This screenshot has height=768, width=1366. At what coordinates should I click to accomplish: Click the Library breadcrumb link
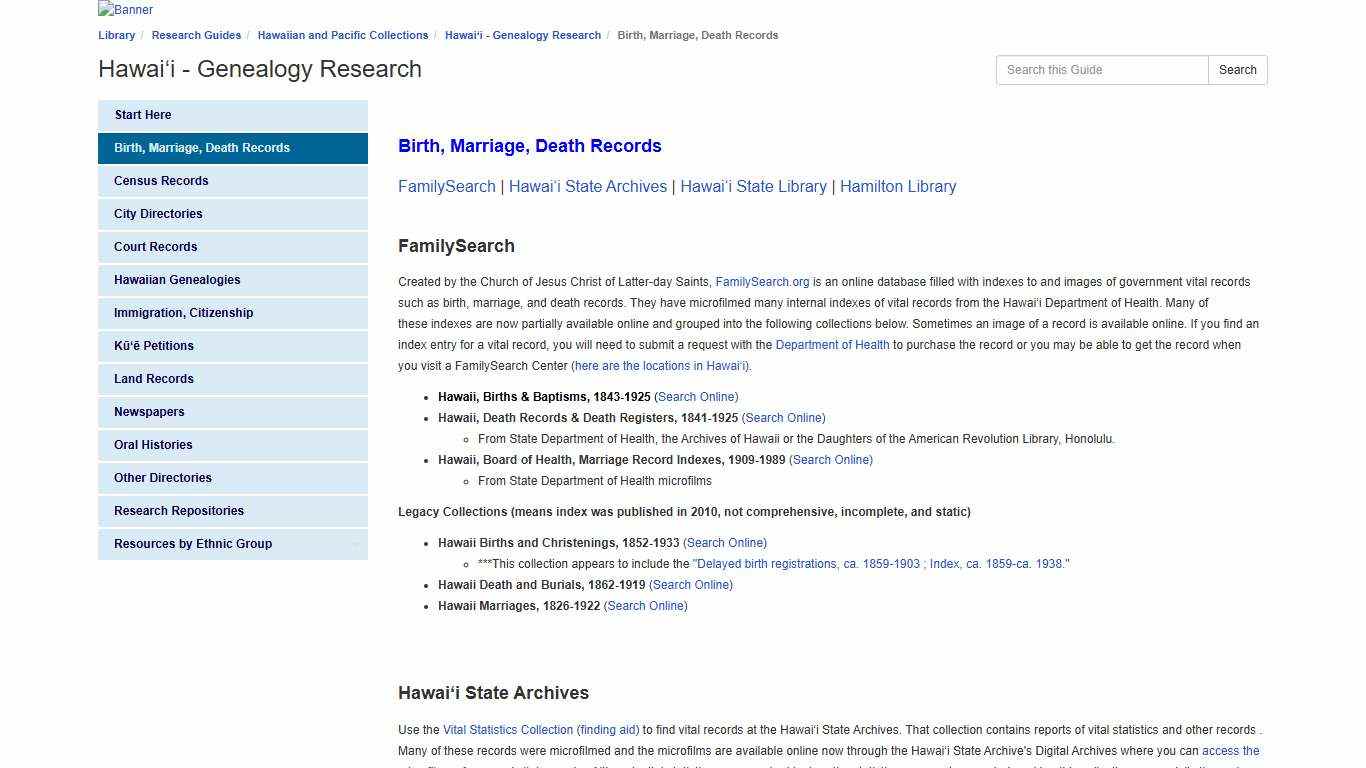pos(116,35)
